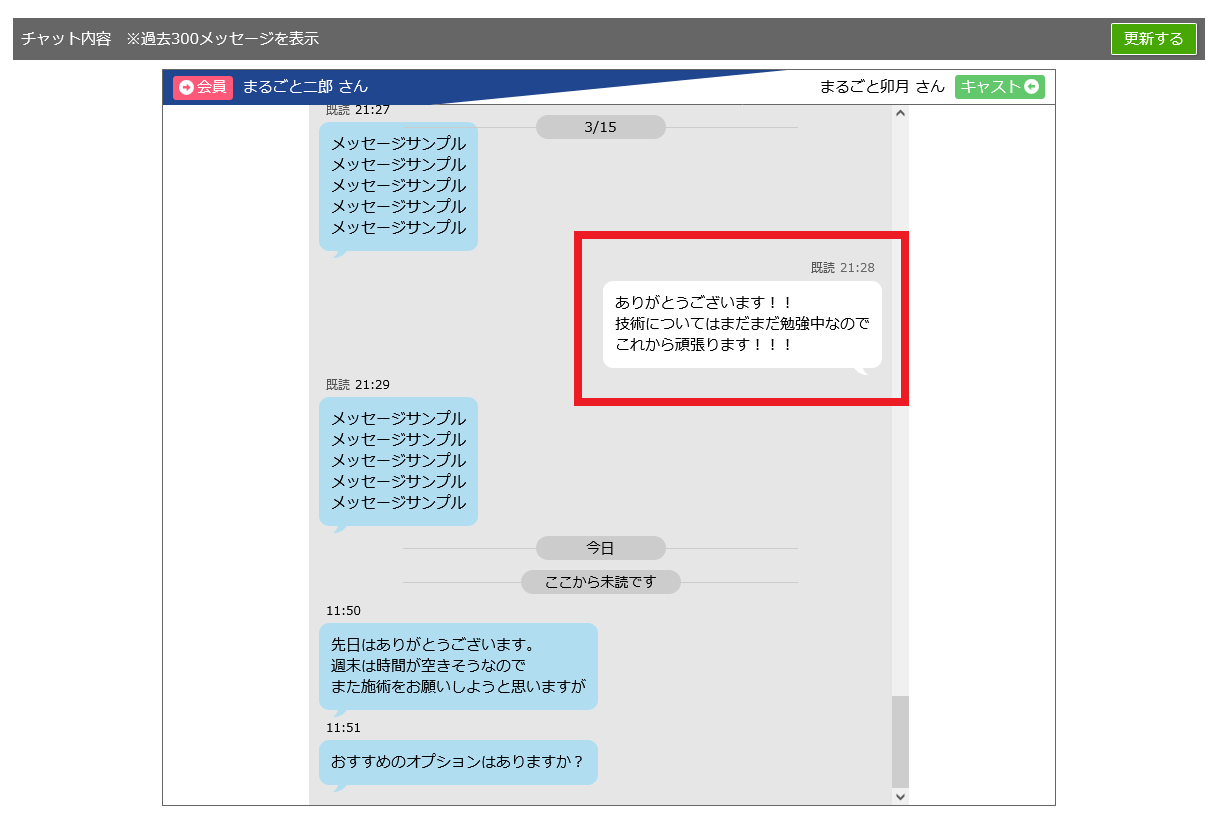
Task: Click the 既読 21:29 read status
Action: click(357, 385)
